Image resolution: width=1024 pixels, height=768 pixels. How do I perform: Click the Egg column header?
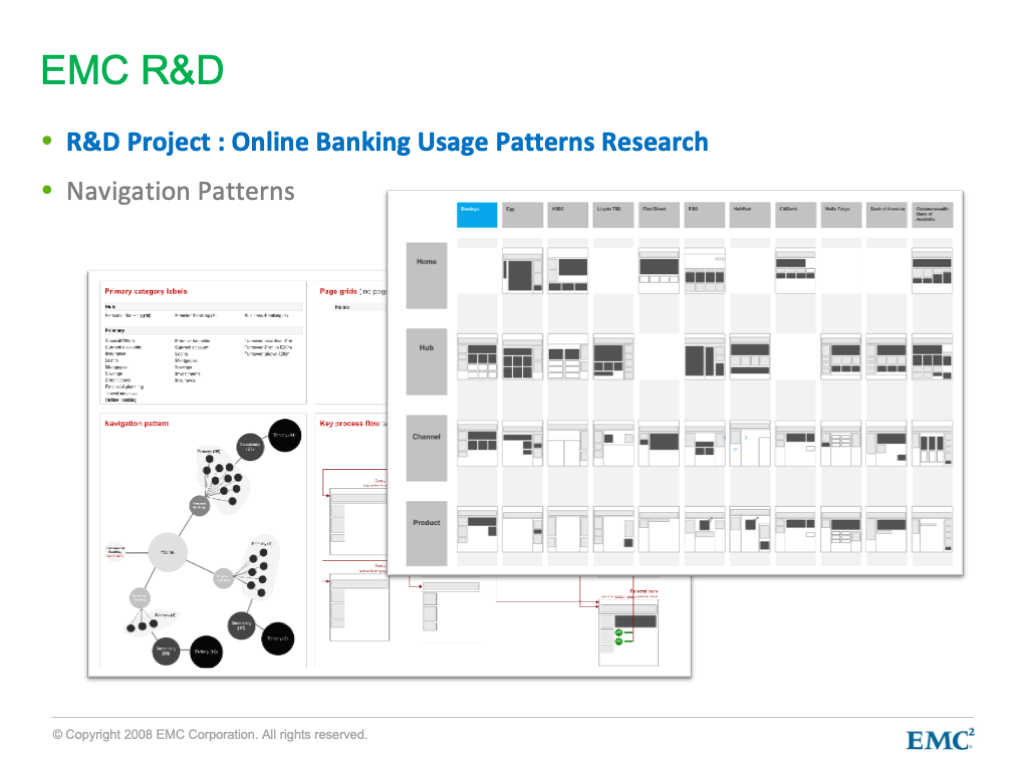tap(522, 215)
